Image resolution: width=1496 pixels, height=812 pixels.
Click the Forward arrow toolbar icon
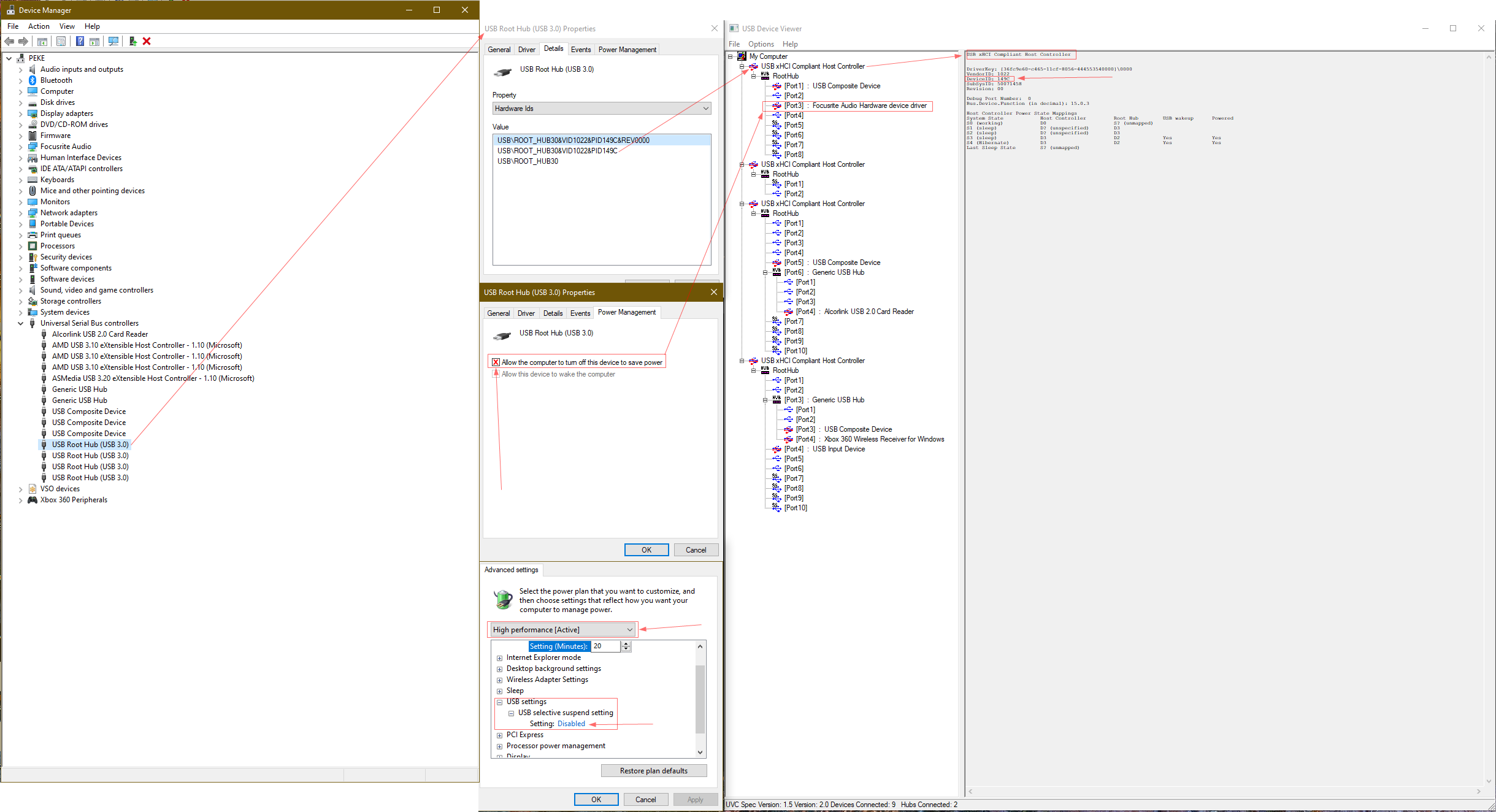click(x=23, y=41)
